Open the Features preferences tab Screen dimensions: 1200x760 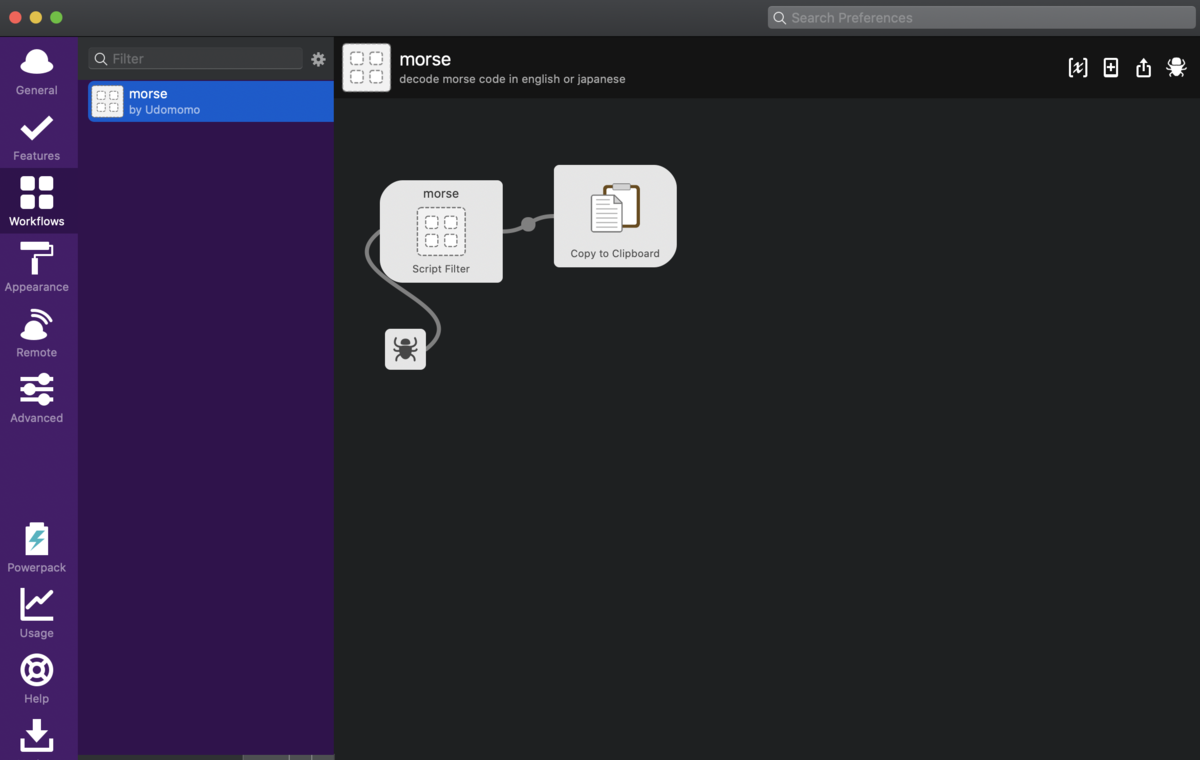pos(37,137)
